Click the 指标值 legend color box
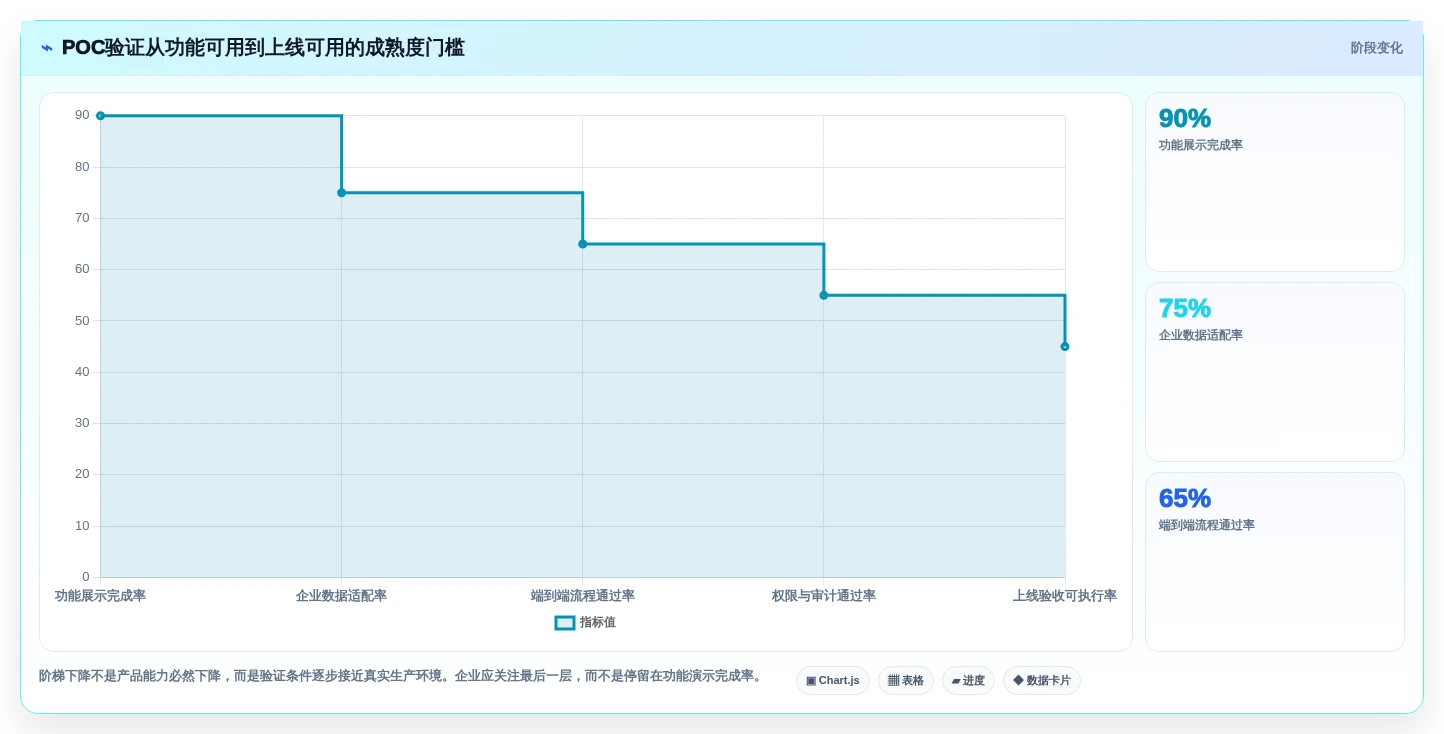This screenshot has width=1444, height=734. (565, 622)
